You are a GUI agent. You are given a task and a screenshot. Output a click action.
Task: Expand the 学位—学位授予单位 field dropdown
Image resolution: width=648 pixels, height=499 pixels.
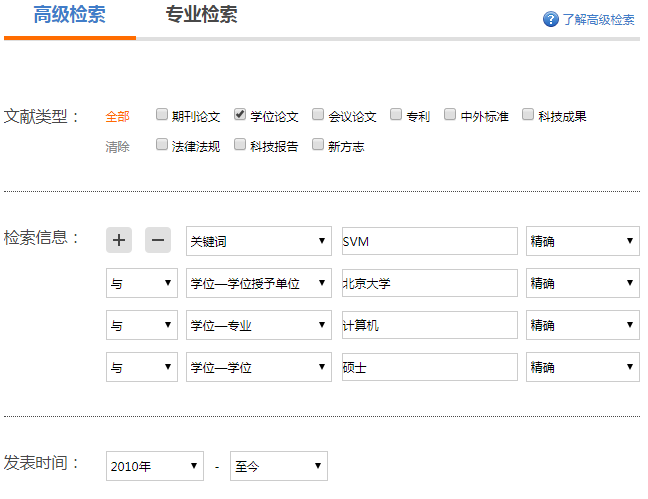pos(259,283)
